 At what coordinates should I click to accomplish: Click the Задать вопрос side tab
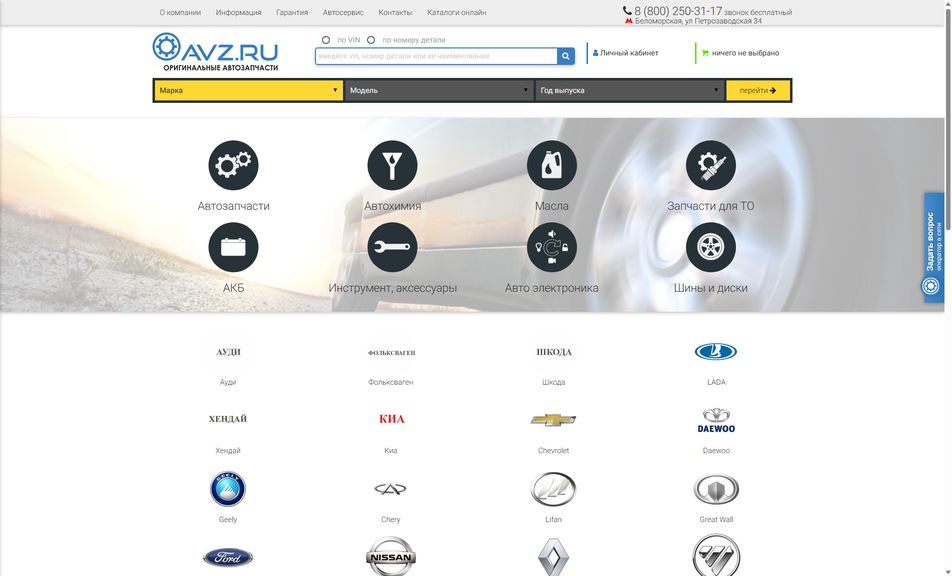pyautogui.click(x=934, y=248)
